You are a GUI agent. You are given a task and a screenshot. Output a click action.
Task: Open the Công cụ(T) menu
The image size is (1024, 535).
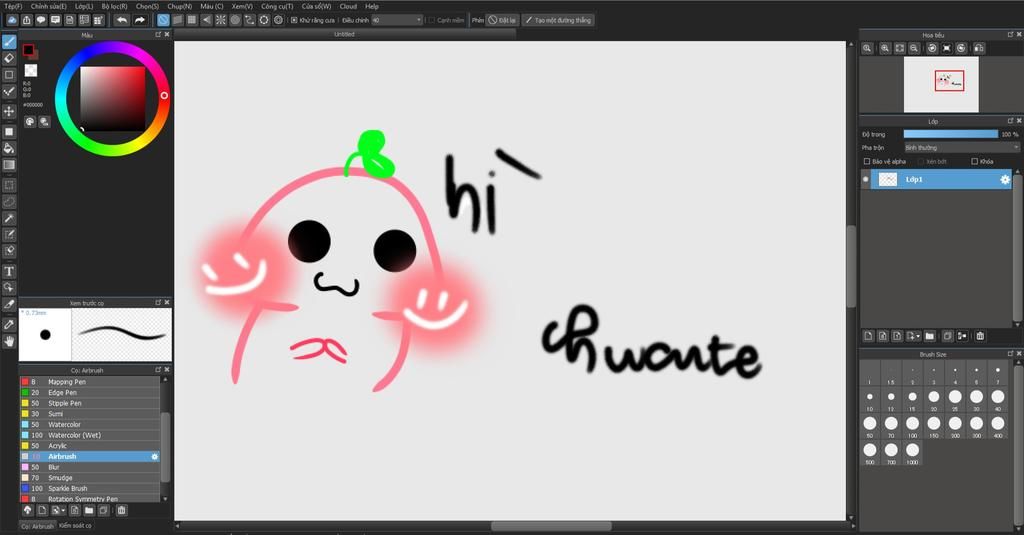point(277,6)
